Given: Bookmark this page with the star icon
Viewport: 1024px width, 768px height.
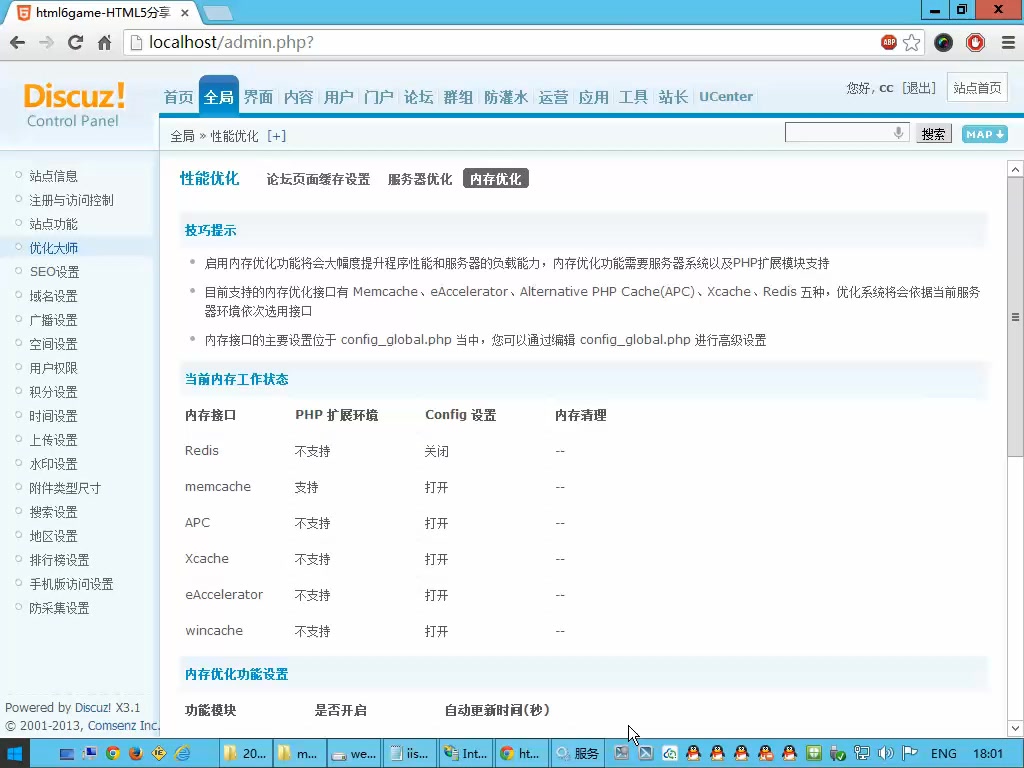Looking at the screenshot, I should tap(912, 42).
